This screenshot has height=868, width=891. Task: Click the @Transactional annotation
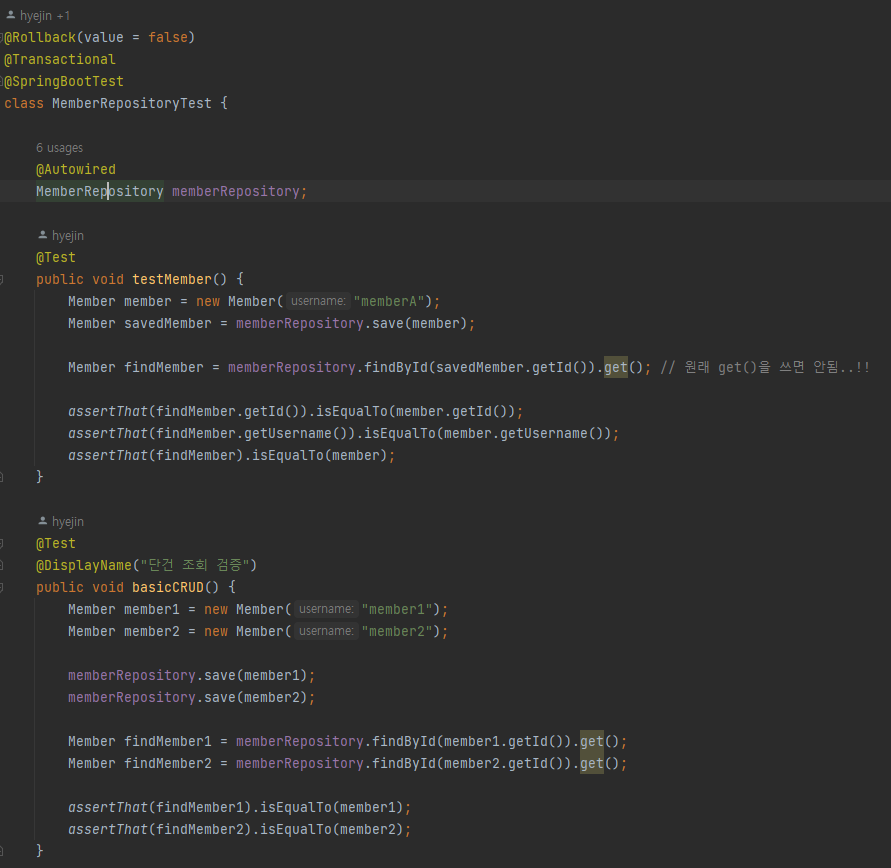pyautogui.click(x=60, y=60)
